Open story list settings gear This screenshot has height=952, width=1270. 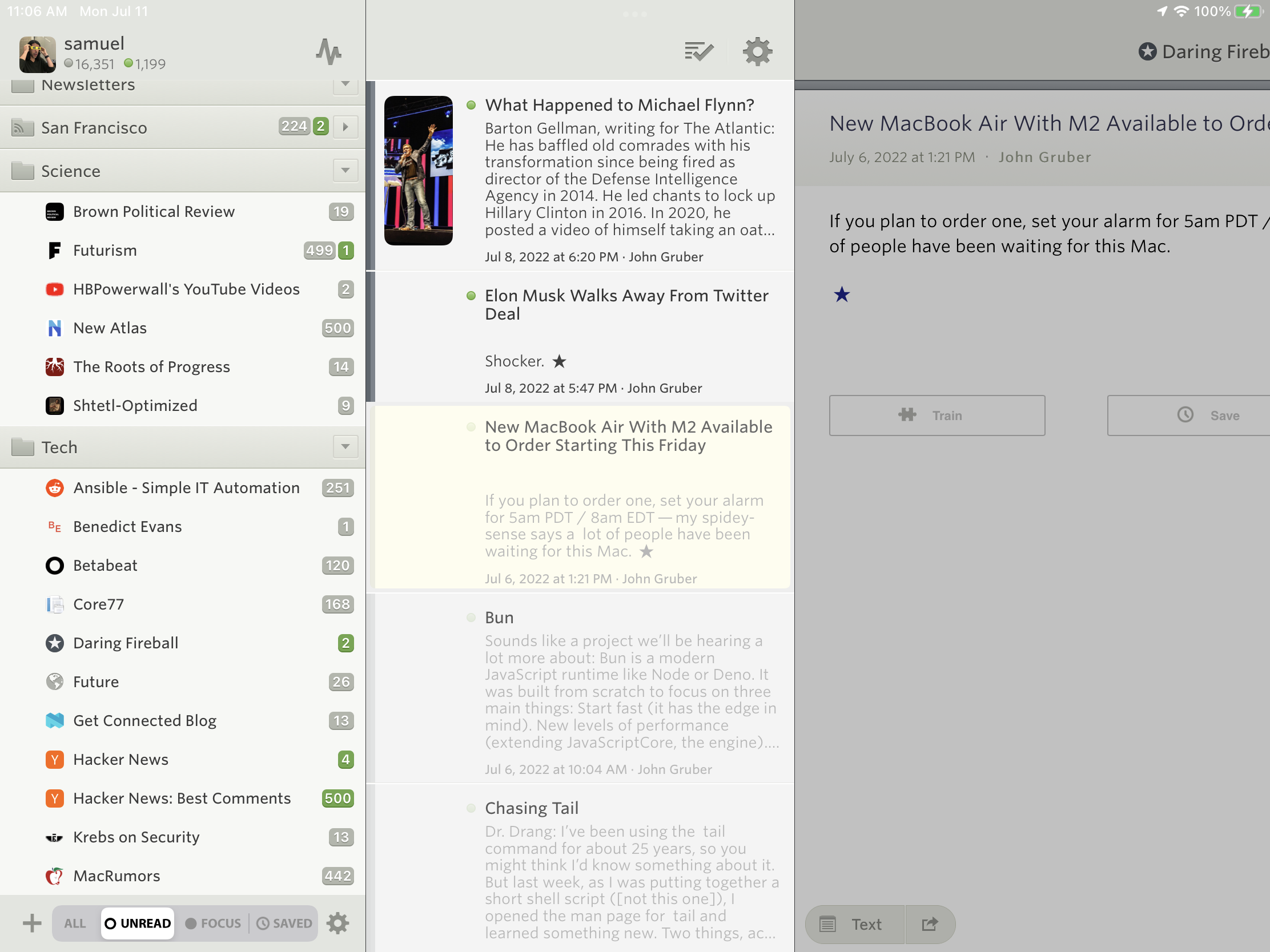757,52
